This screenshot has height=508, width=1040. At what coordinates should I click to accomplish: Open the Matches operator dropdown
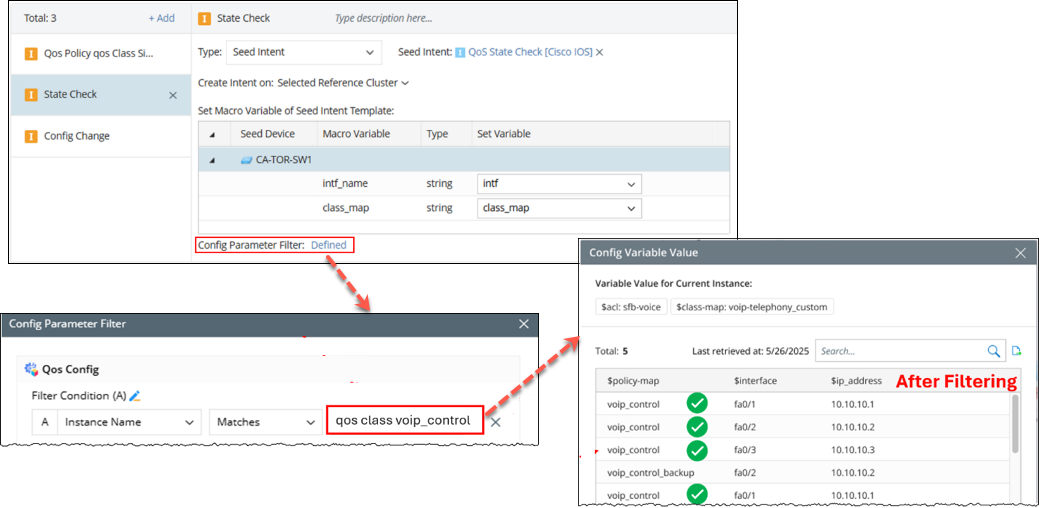[x=265, y=422]
